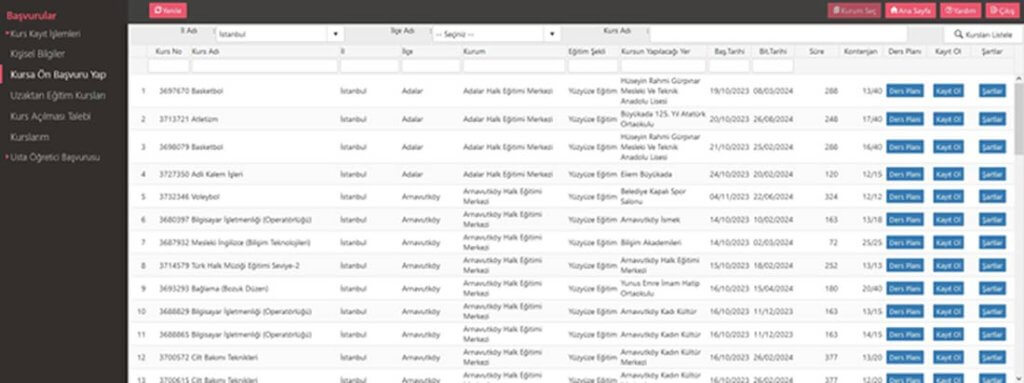View Şartlar for Atletizm course
Image resolution: width=1024 pixels, height=383 pixels.
992,119
